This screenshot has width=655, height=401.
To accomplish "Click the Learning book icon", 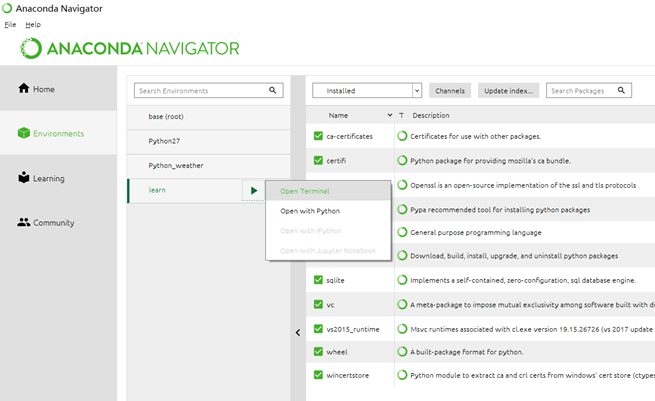I will pos(24,177).
